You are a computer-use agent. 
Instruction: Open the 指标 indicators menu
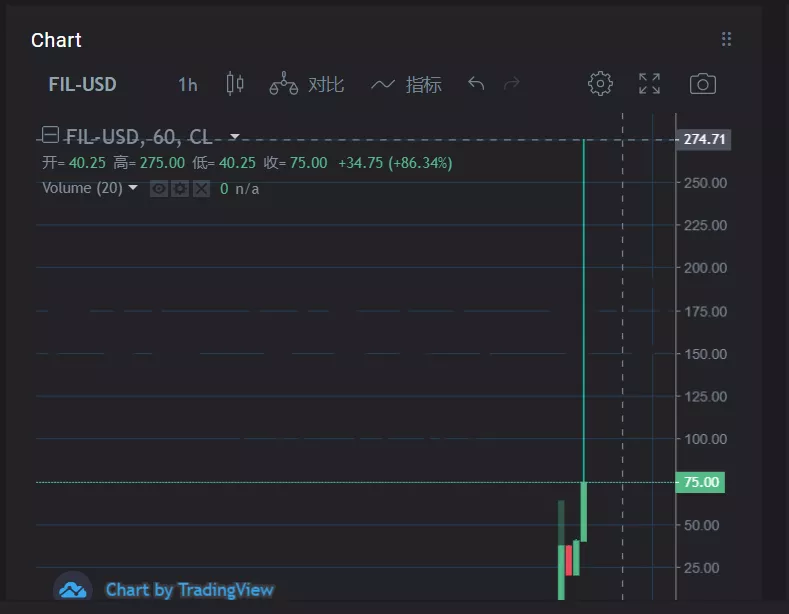click(424, 84)
